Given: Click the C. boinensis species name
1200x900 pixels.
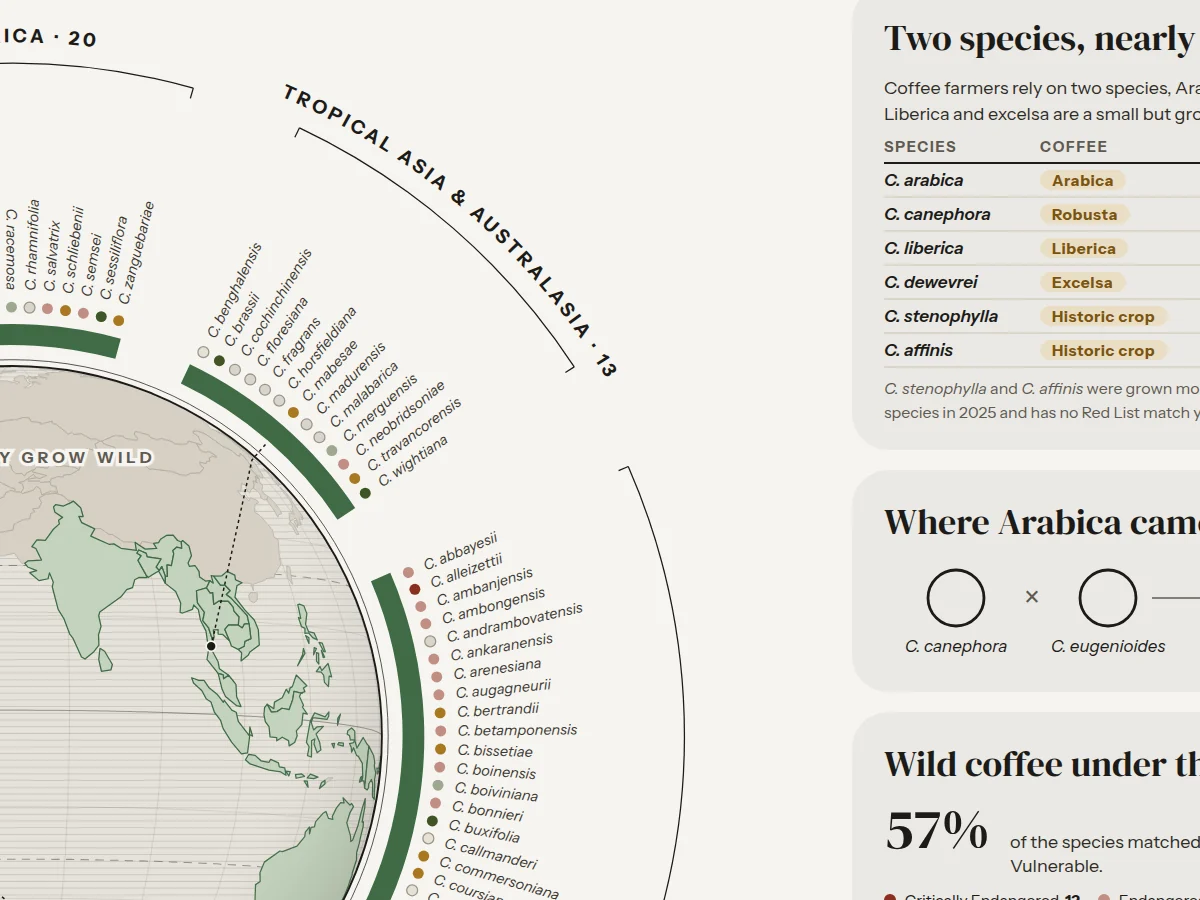Looking at the screenshot, I should tap(496, 771).
